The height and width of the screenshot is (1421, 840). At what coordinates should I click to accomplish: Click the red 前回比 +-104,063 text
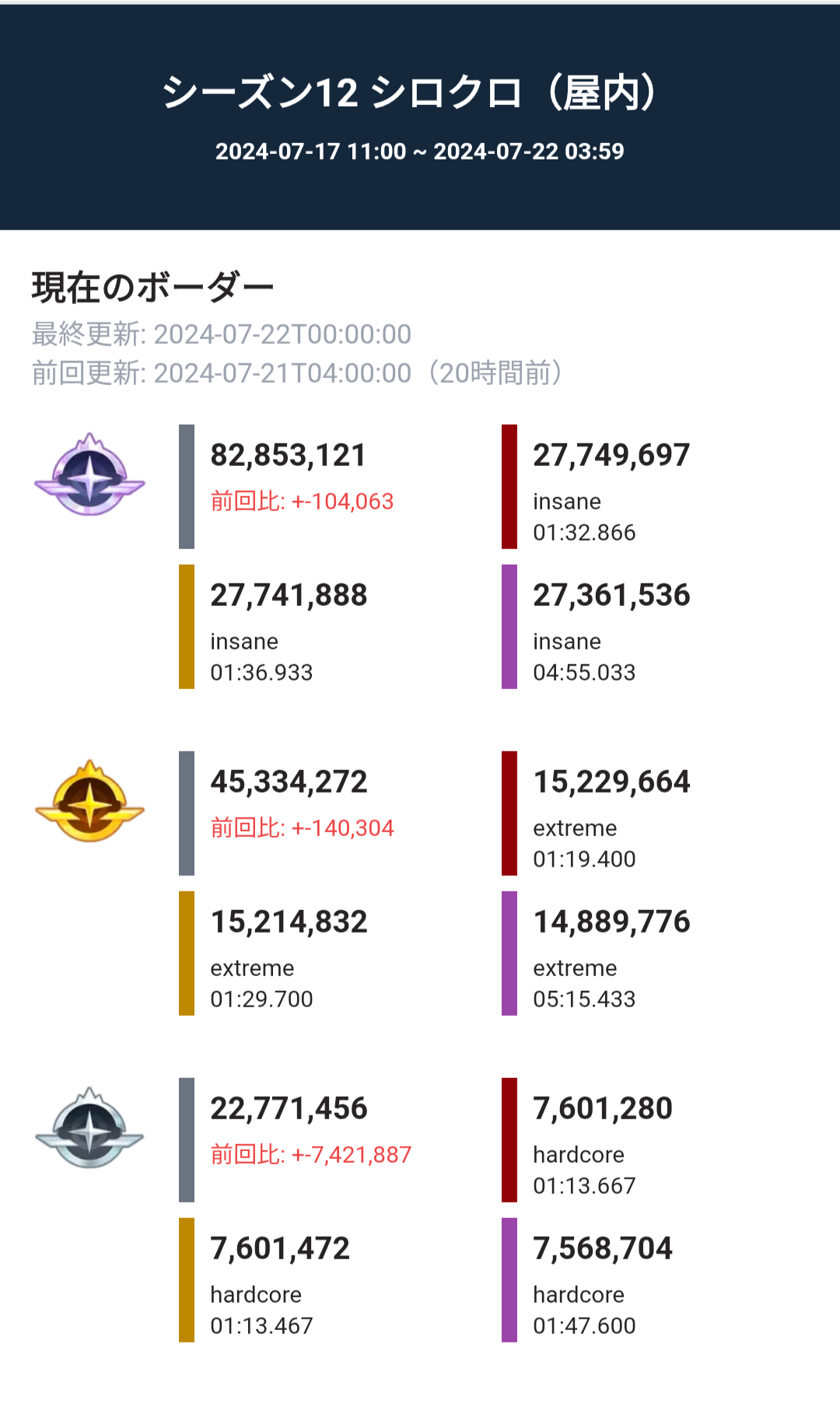pyautogui.click(x=303, y=502)
